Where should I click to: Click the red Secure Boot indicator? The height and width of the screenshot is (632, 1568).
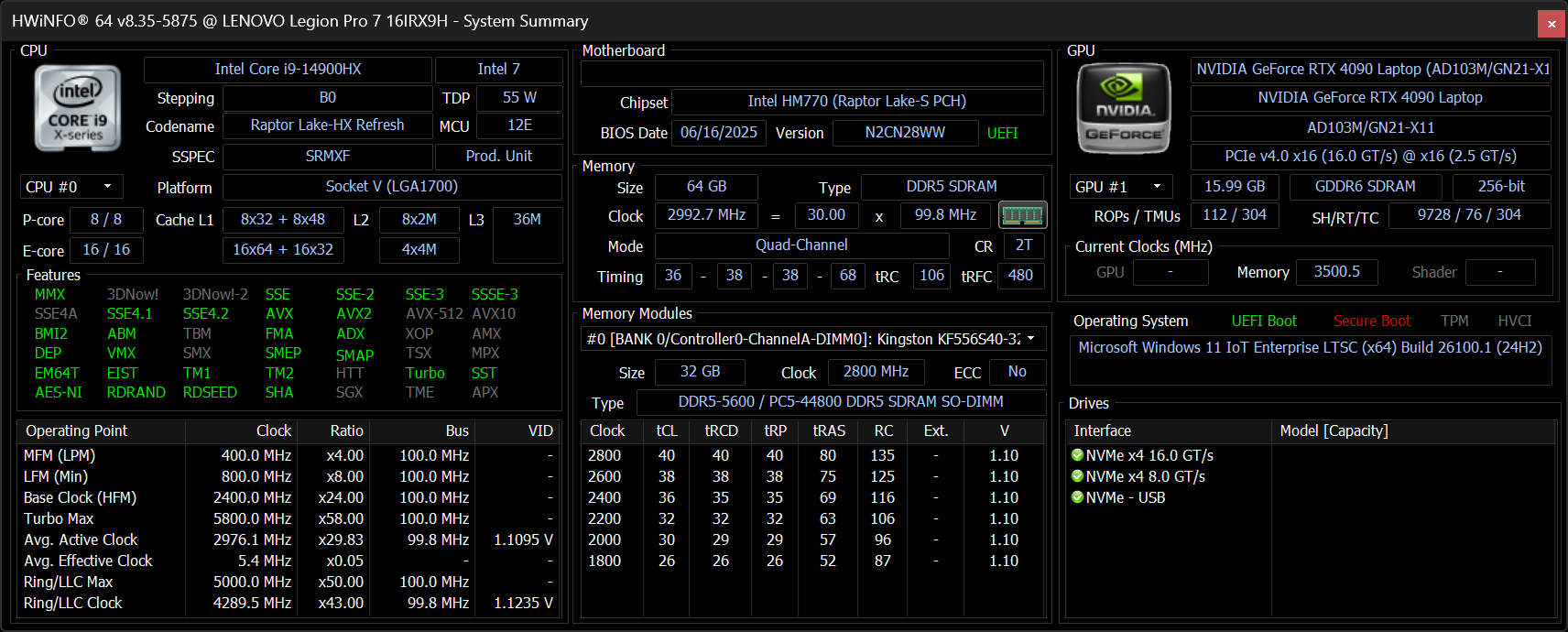click(x=1371, y=321)
